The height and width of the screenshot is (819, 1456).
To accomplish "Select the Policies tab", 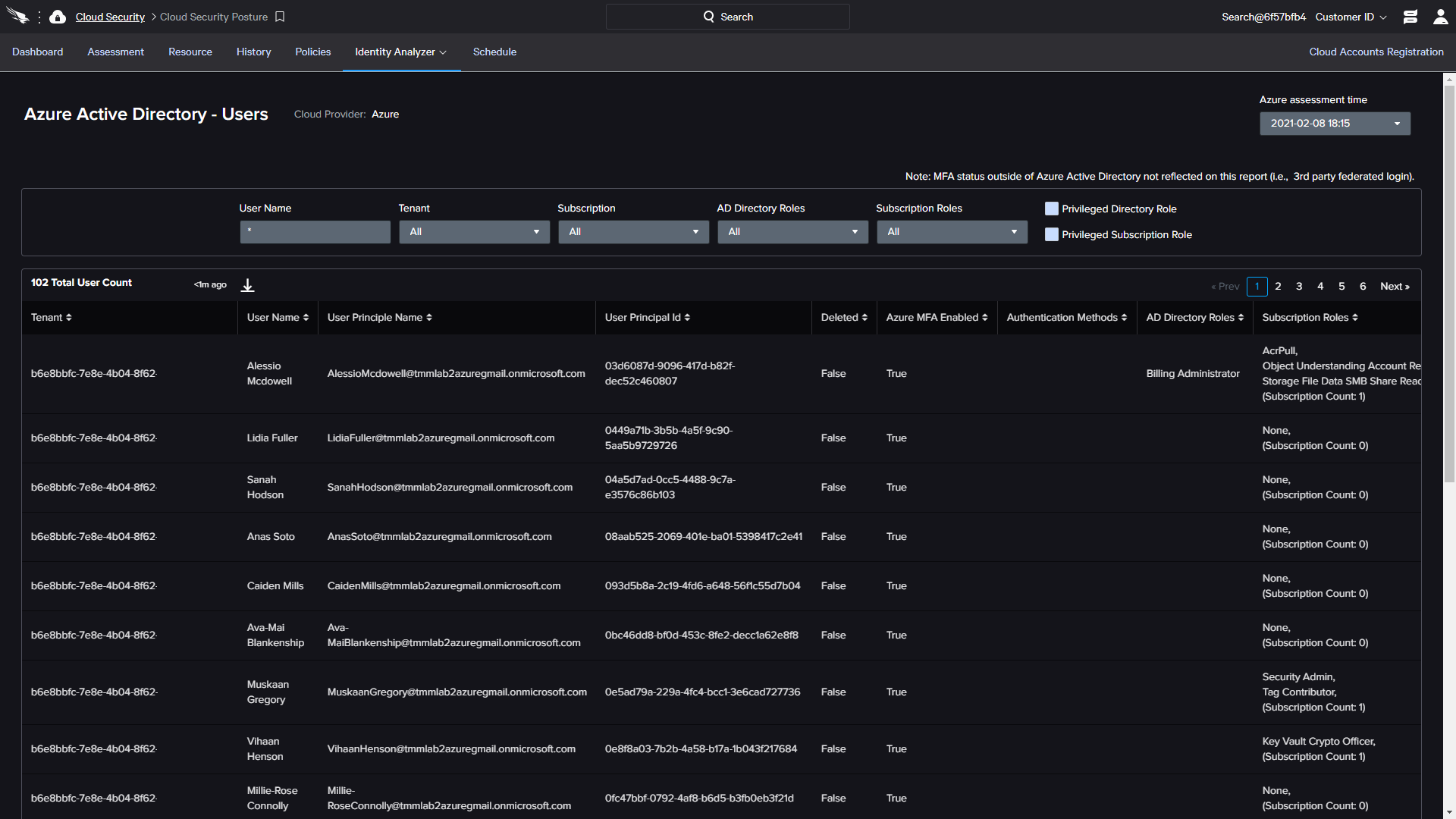I will [313, 52].
